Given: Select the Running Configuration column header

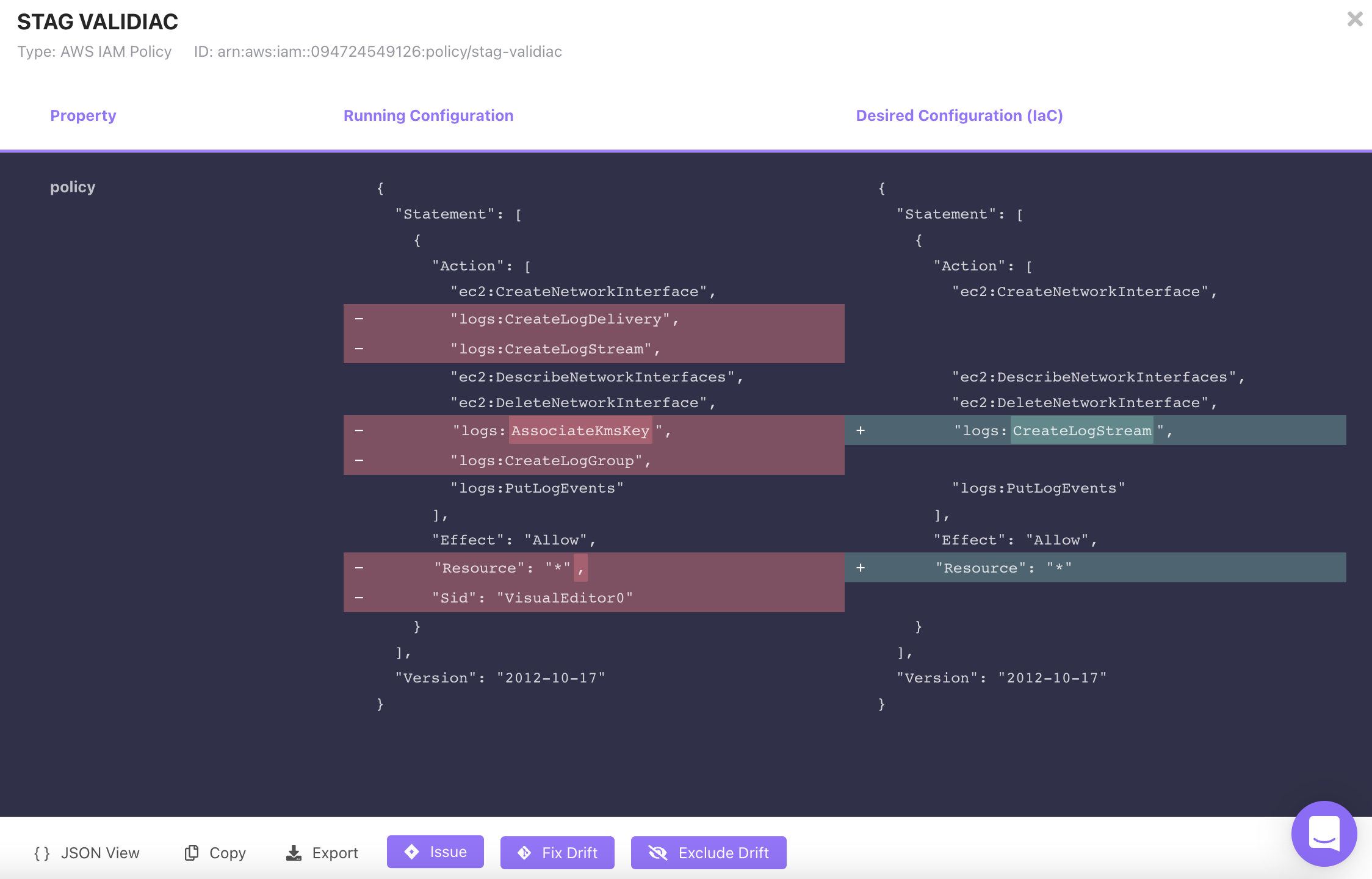Looking at the screenshot, I should click(428, 115).
